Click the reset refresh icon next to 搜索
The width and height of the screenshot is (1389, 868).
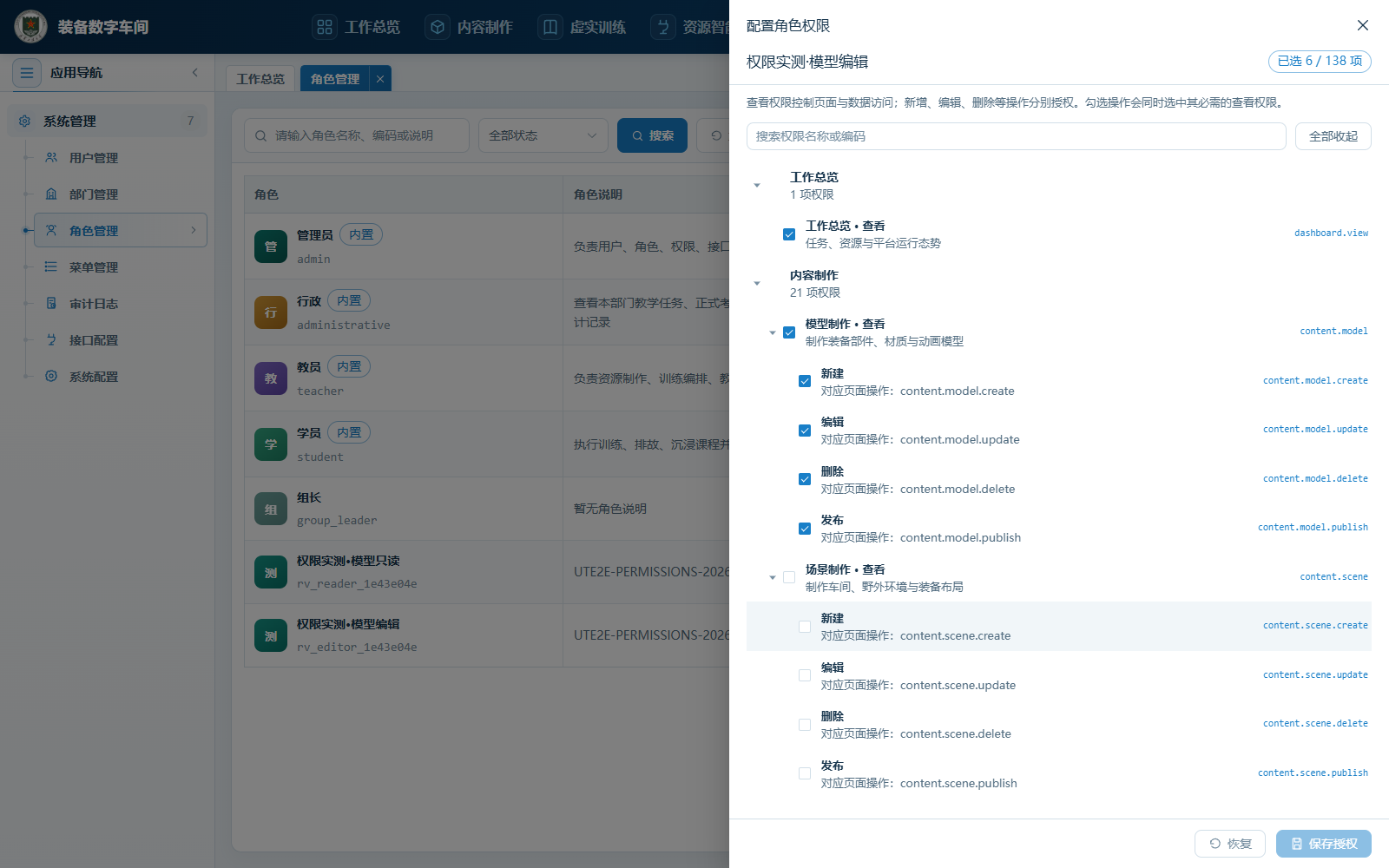(x=716, y=135)
